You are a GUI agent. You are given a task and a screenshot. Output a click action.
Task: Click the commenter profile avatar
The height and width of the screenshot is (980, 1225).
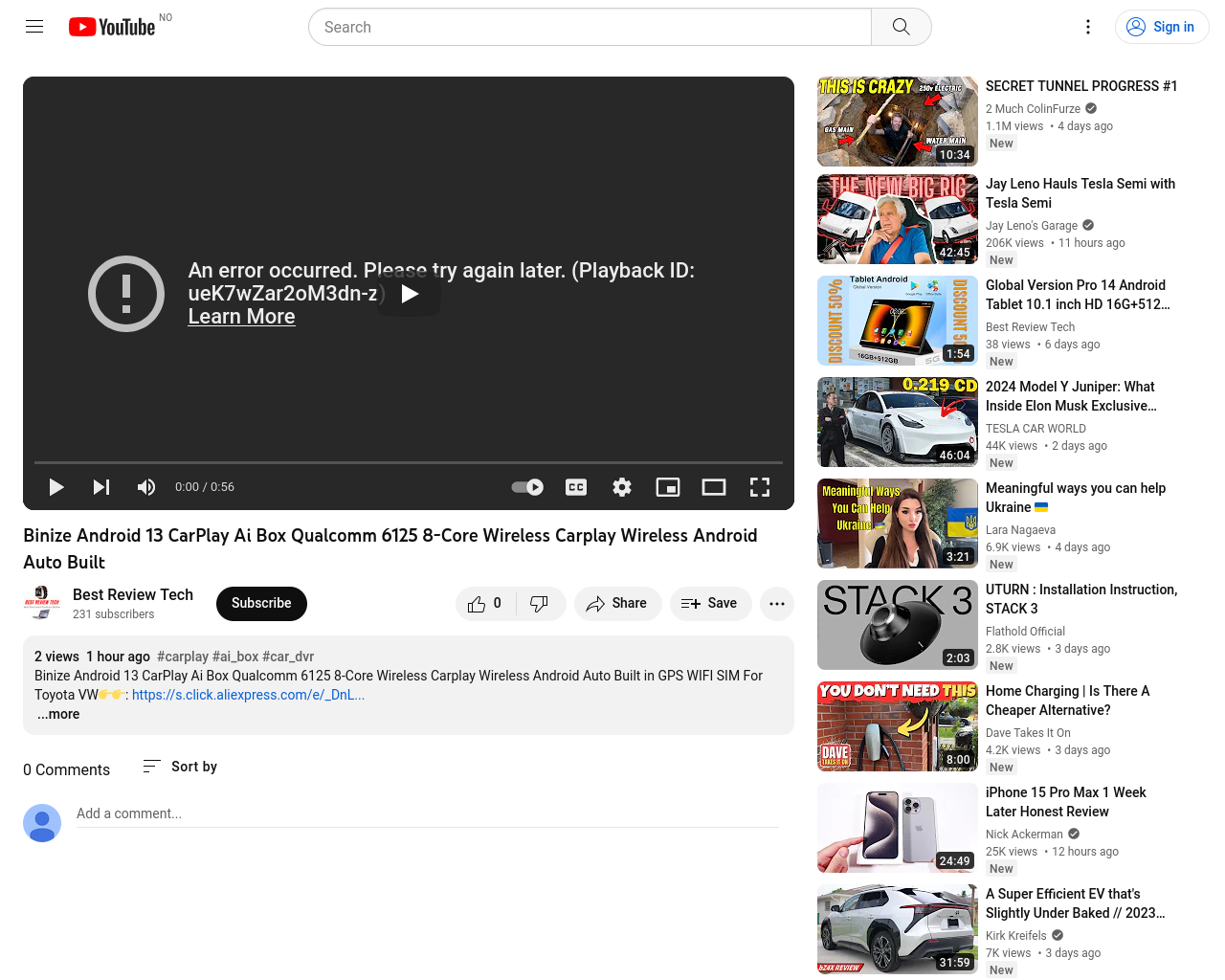tap(42, 823)
